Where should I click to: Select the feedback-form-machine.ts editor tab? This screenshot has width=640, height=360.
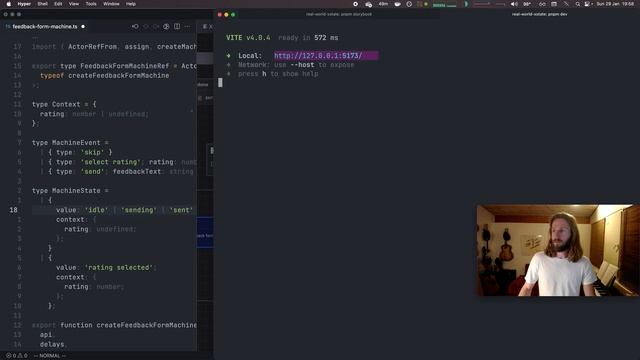point(45,27)
